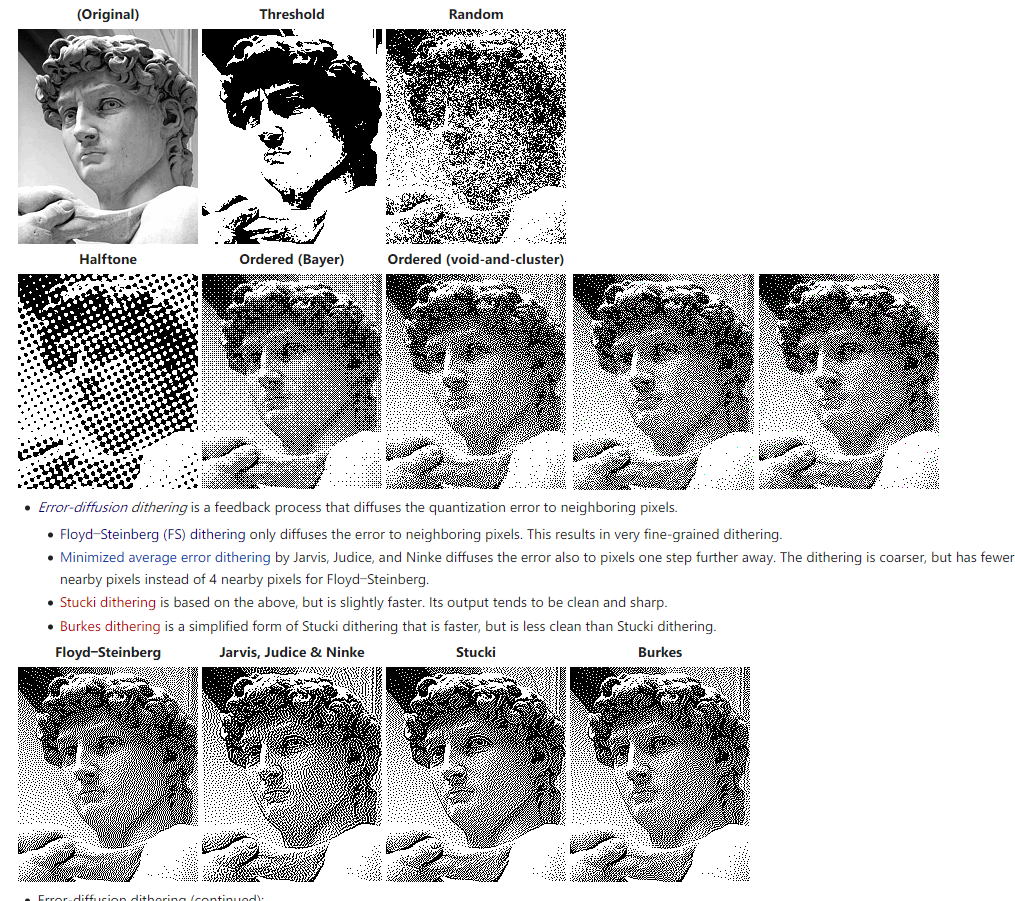The height and width of the screenshot is (901, 1015).
Task: Open the unlabeled fifth image in Halftone row
Action: coord(849,381)
